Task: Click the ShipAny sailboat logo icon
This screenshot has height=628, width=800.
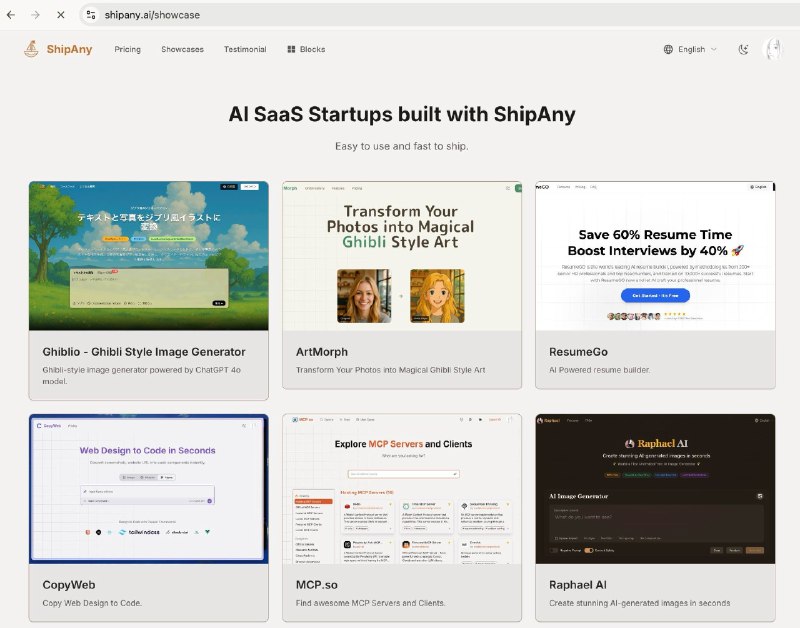Action: point(32,49)
